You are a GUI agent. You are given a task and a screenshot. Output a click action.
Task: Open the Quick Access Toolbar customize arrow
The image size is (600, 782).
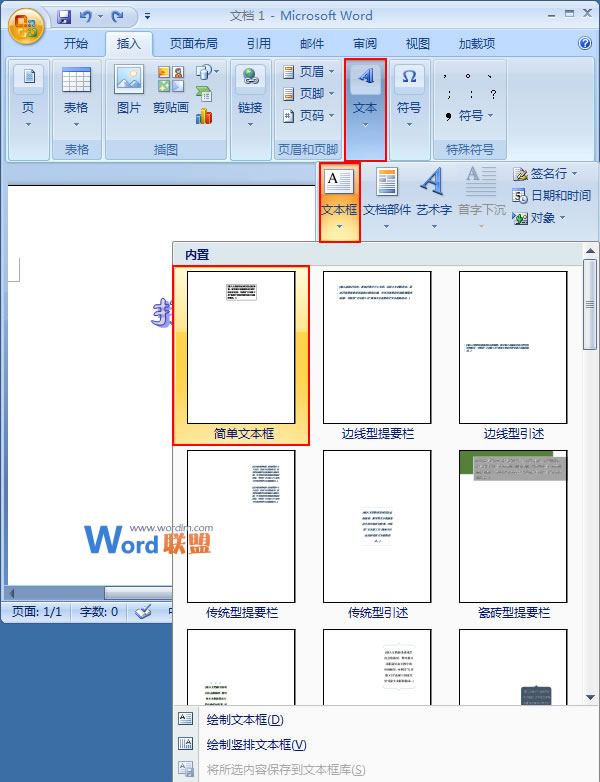click(147, 16)
